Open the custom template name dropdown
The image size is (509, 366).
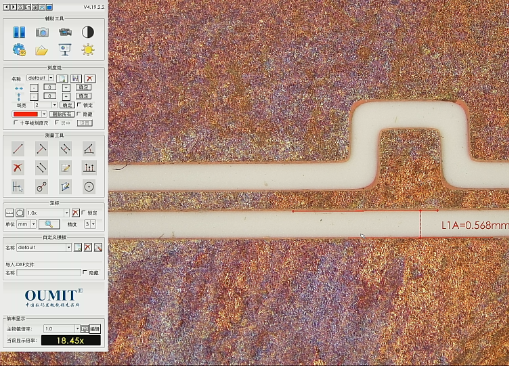tap(69, 247)
